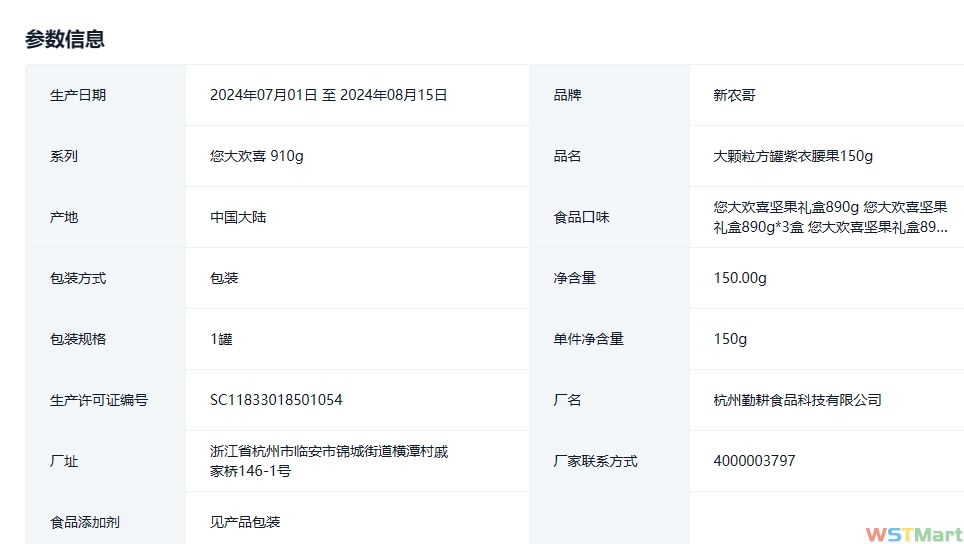This screenshot has height=544, width=964.
Task: Click the 生产许可证编号 label cell
Action: pos(99,400)
